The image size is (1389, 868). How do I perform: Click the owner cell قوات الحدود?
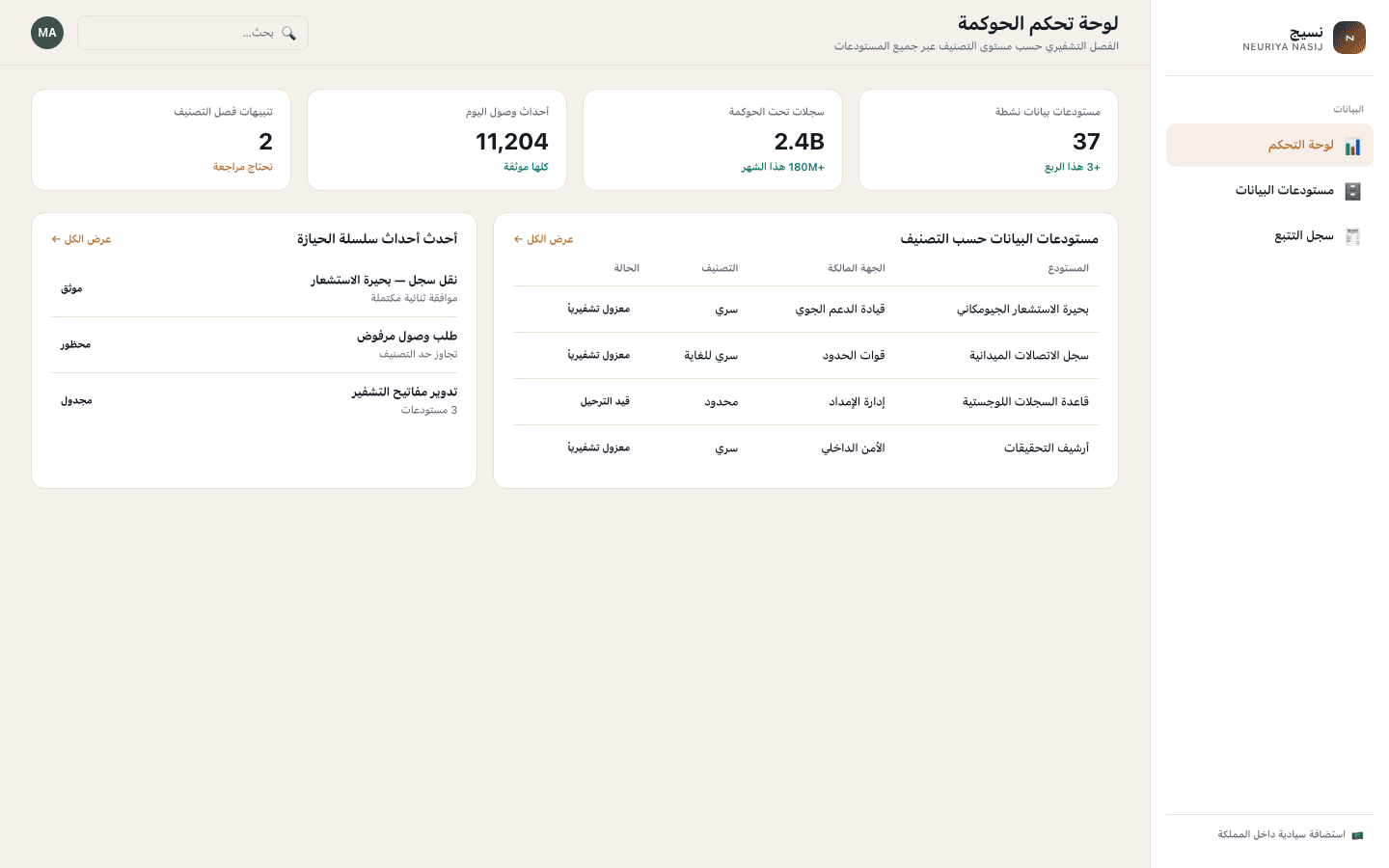[x=854, y=356]
